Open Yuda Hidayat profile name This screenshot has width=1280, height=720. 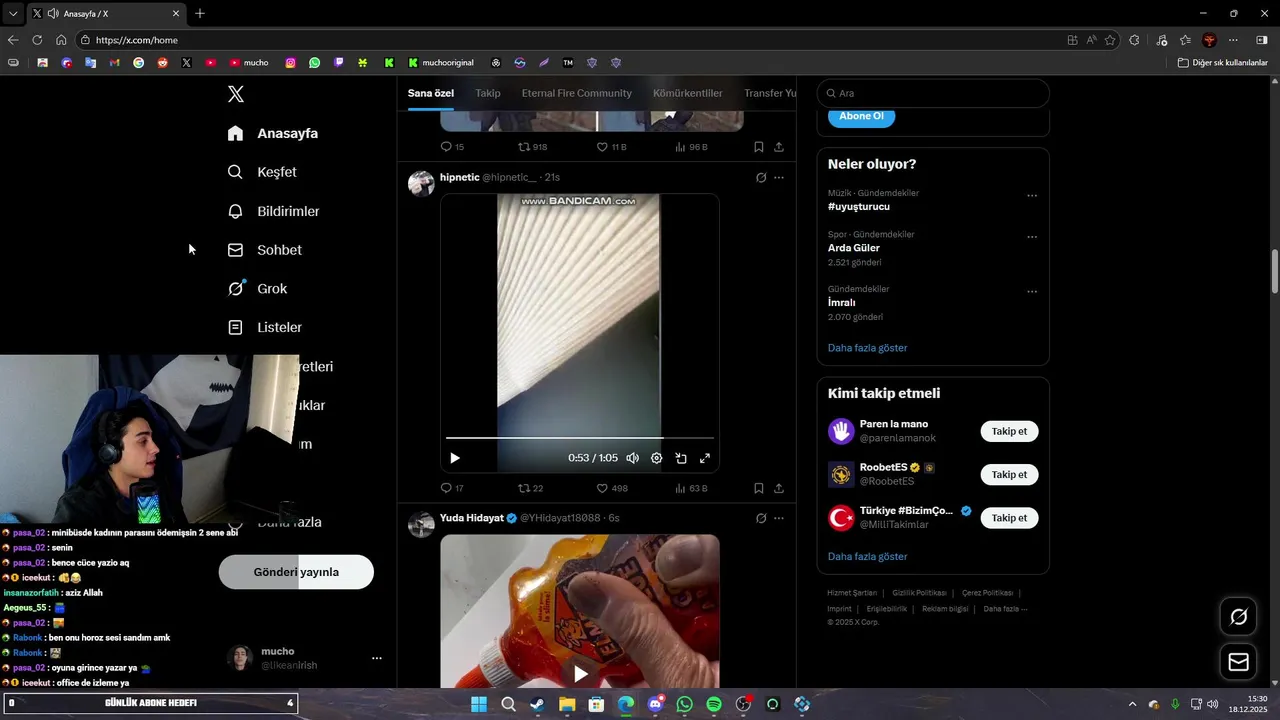click(x=471, y=518)
